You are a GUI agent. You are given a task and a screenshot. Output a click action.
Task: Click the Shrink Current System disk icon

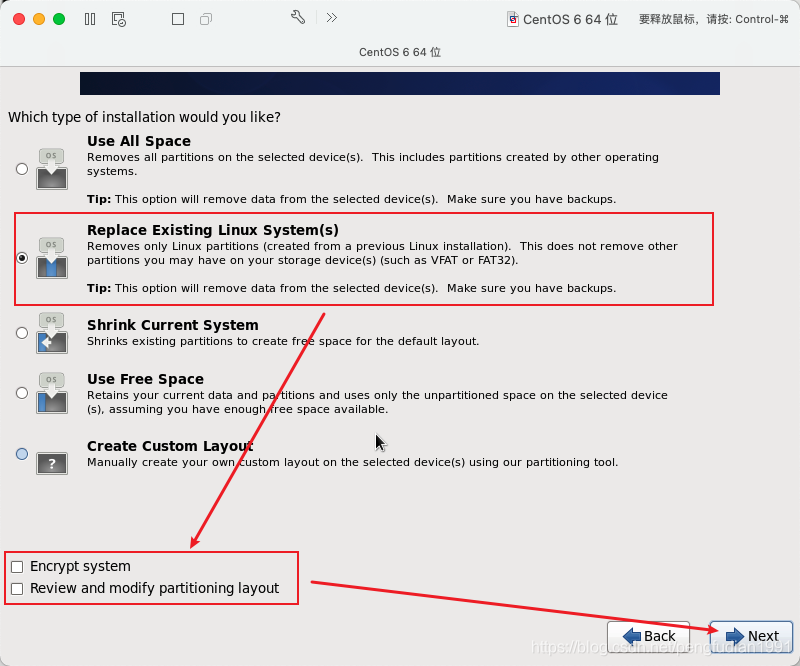pyautogui.click(x=52, y=333)
